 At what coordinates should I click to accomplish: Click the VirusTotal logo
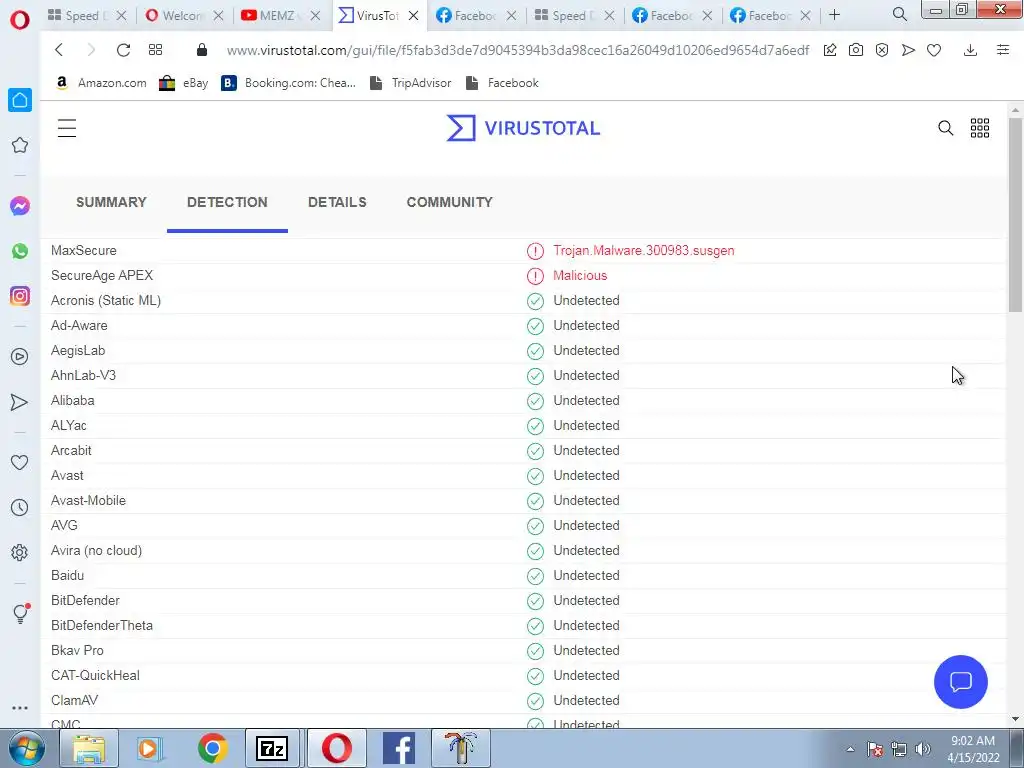coord(523,128)
